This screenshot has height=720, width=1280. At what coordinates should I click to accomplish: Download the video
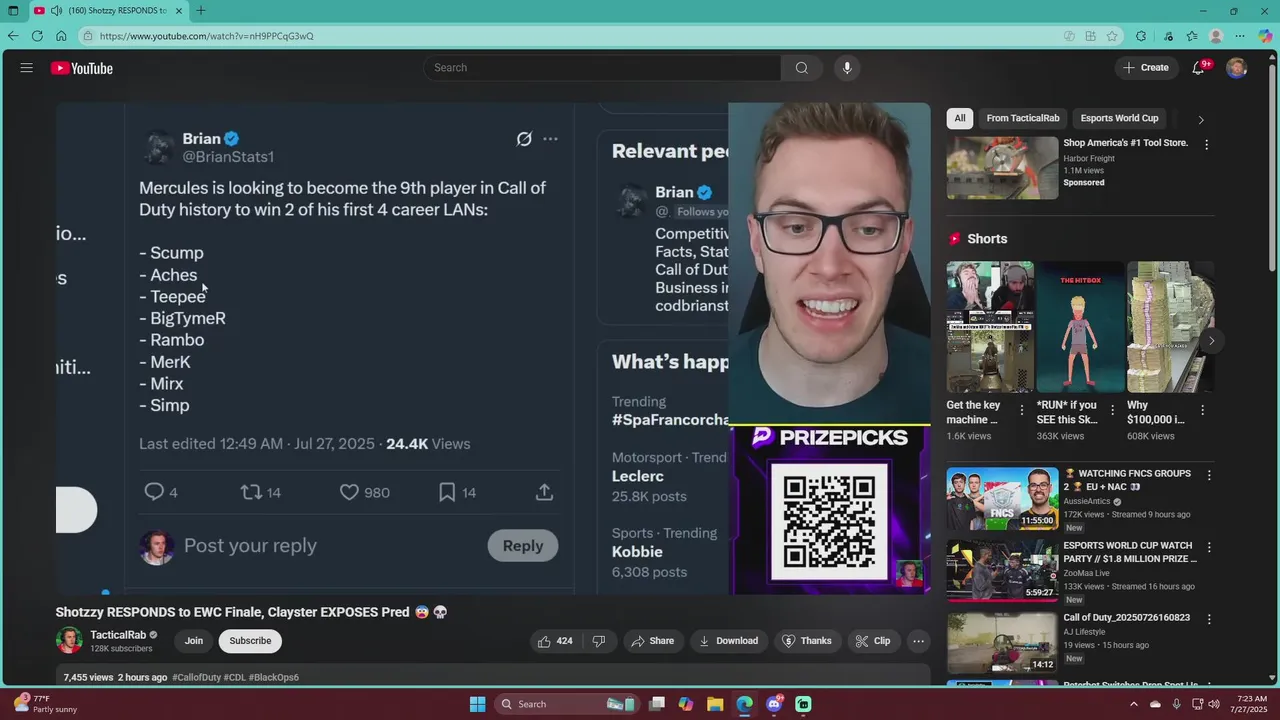tap(727, 641)
